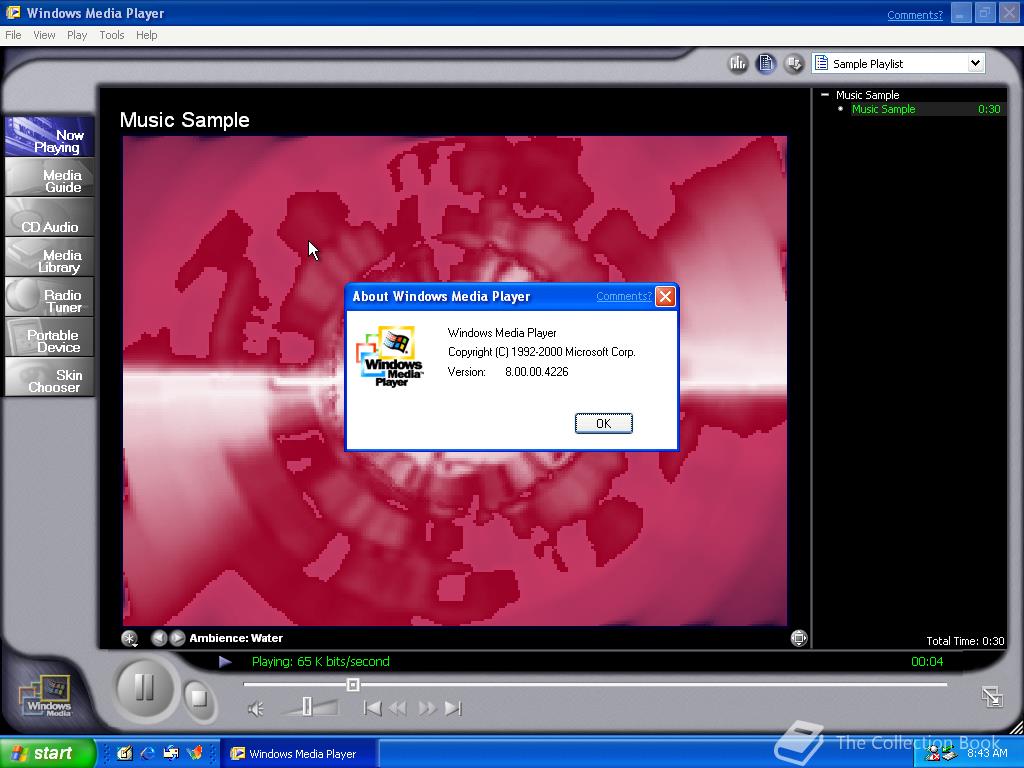Click the seek bar position handle
The width and height of the screenshot is (1024, 768).
click(353, 684)
